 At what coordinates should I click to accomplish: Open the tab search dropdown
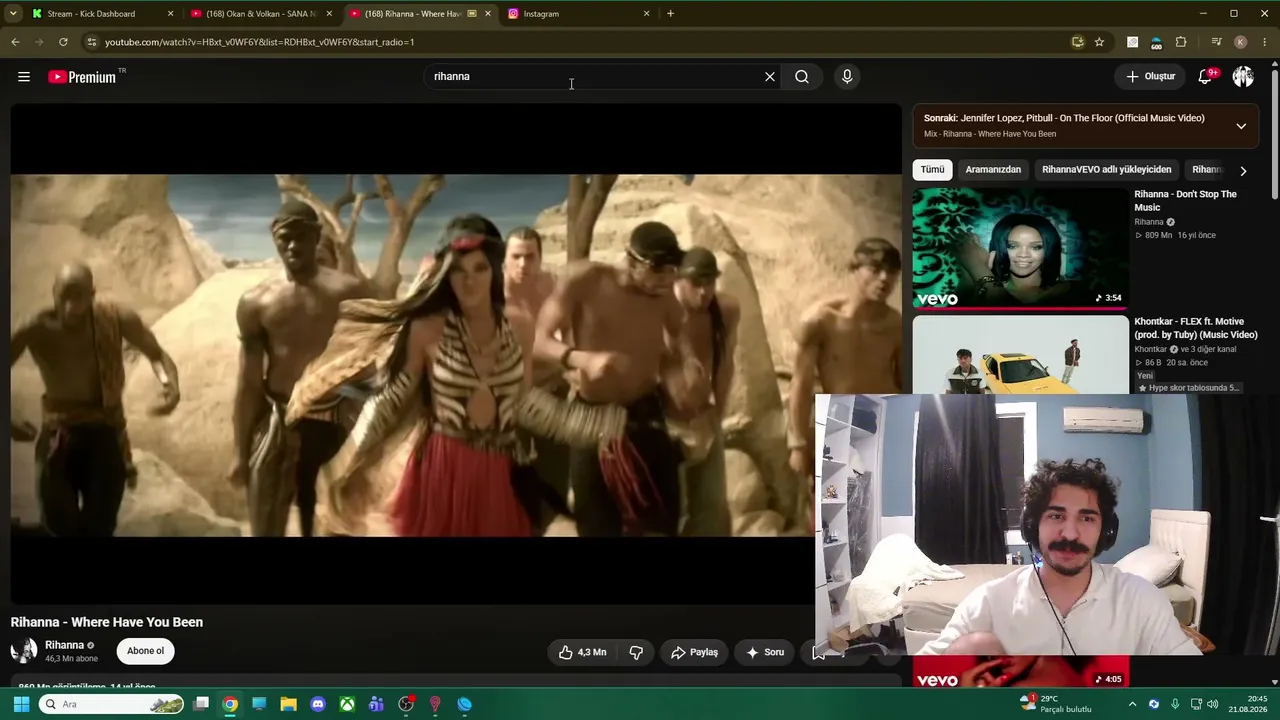13,14
